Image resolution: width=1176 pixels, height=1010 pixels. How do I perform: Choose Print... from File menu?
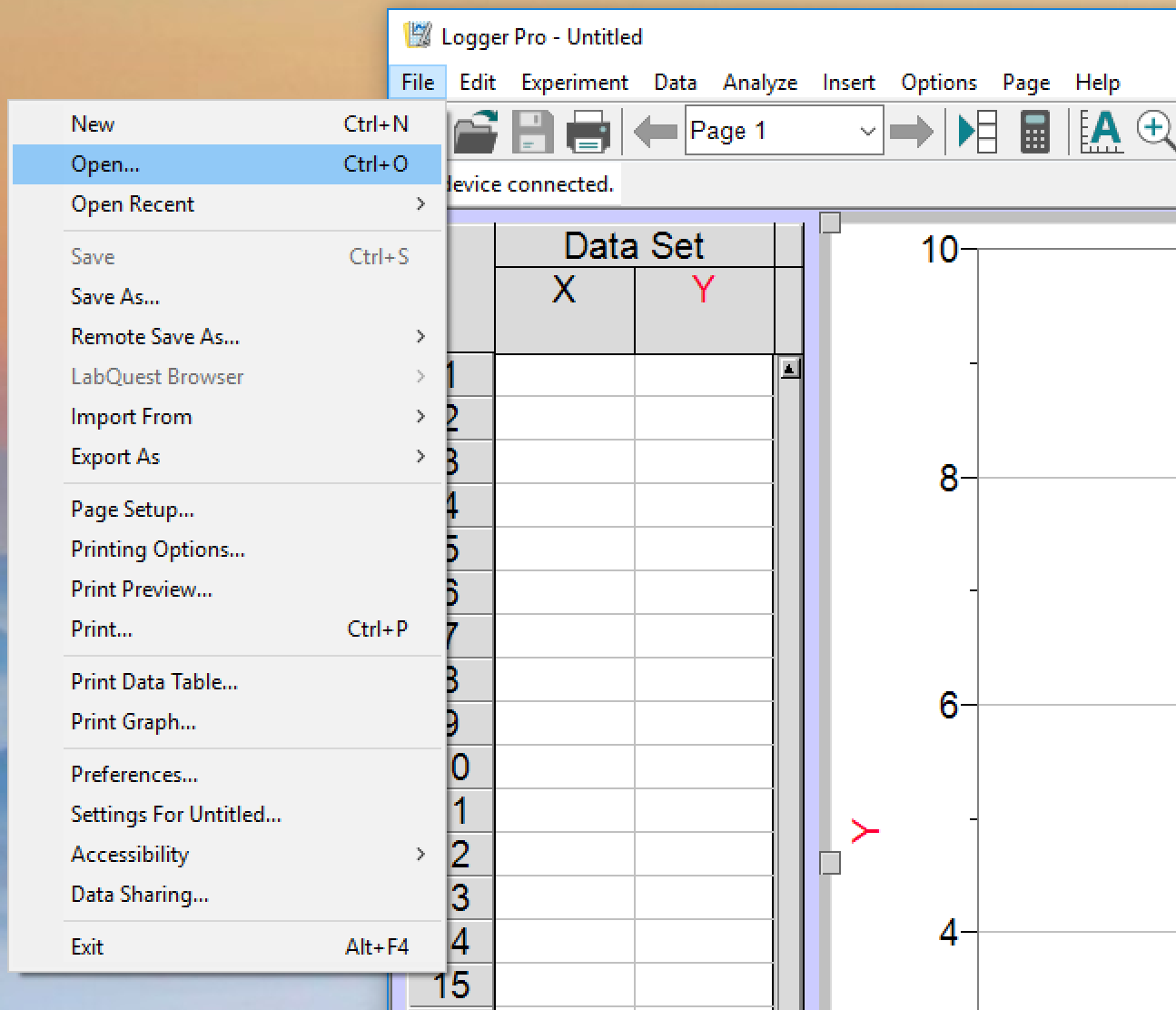227,629
